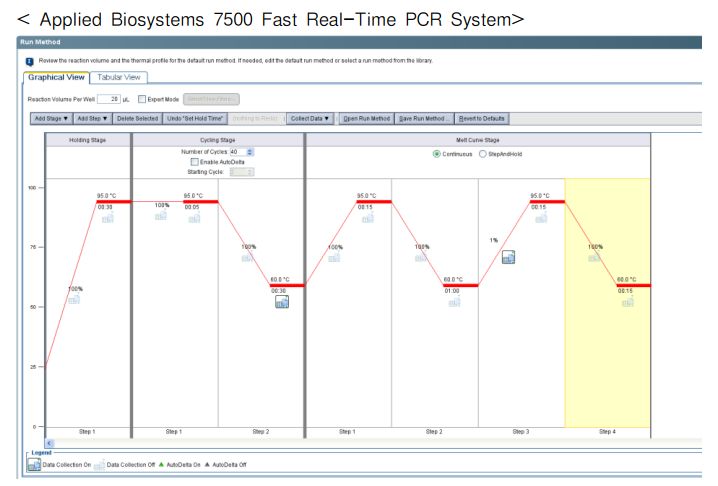Toggle data collection icon on Holding Stage ramp
This screenshot has height=486, width=718.
(74, 300)
